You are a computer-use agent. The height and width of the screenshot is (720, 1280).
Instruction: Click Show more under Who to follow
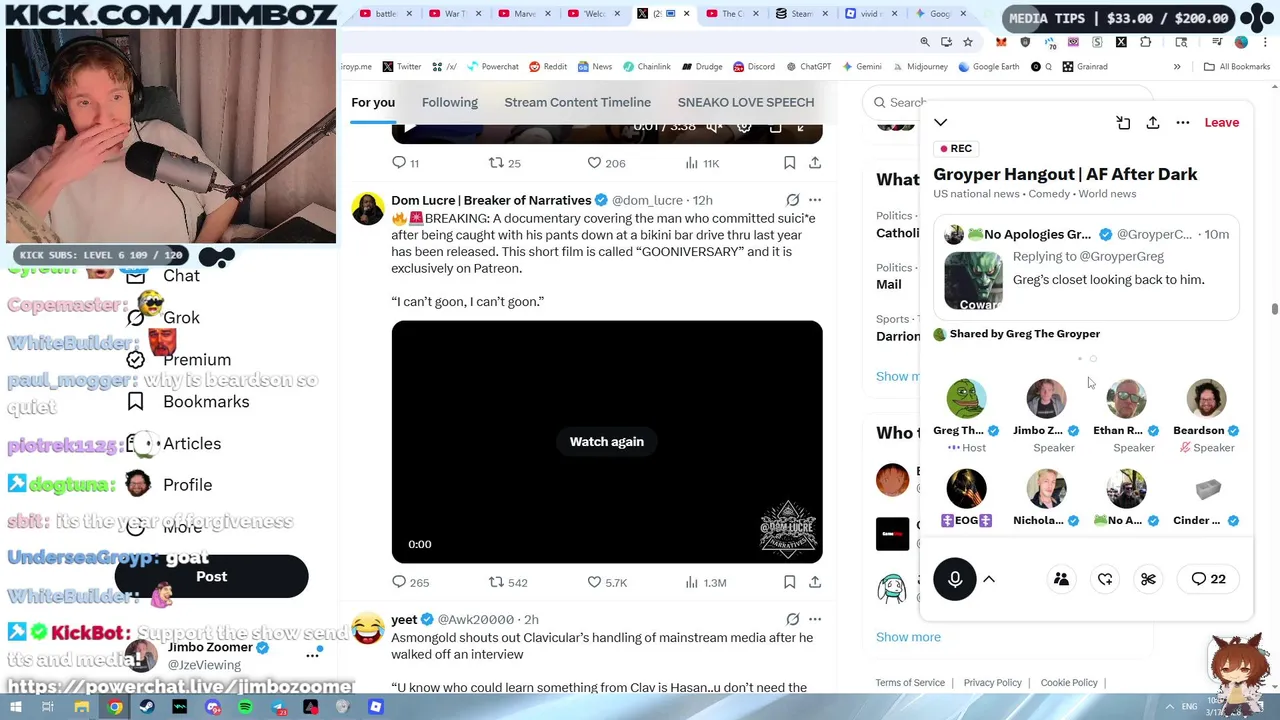click(908, 637)
